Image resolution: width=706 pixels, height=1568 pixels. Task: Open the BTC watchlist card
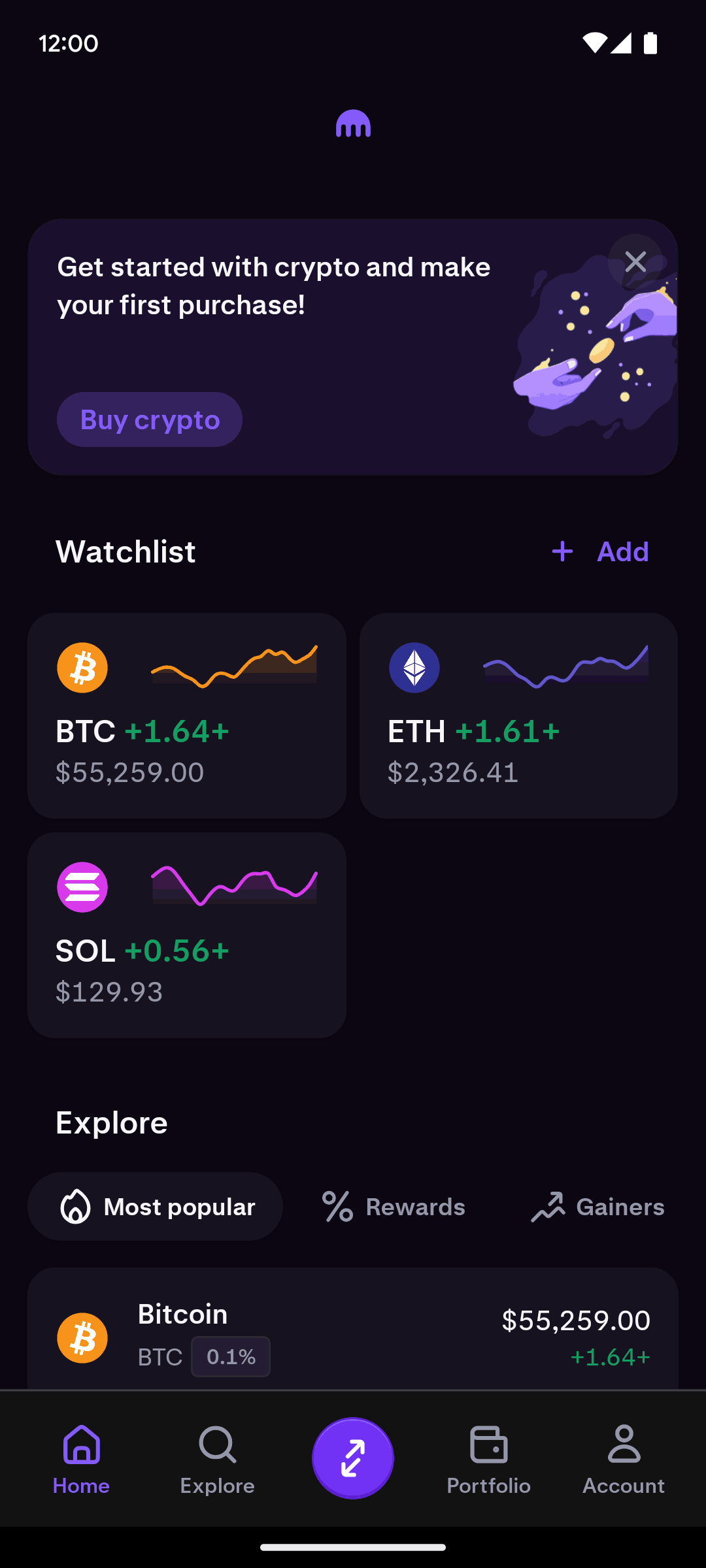coord(187,715)
